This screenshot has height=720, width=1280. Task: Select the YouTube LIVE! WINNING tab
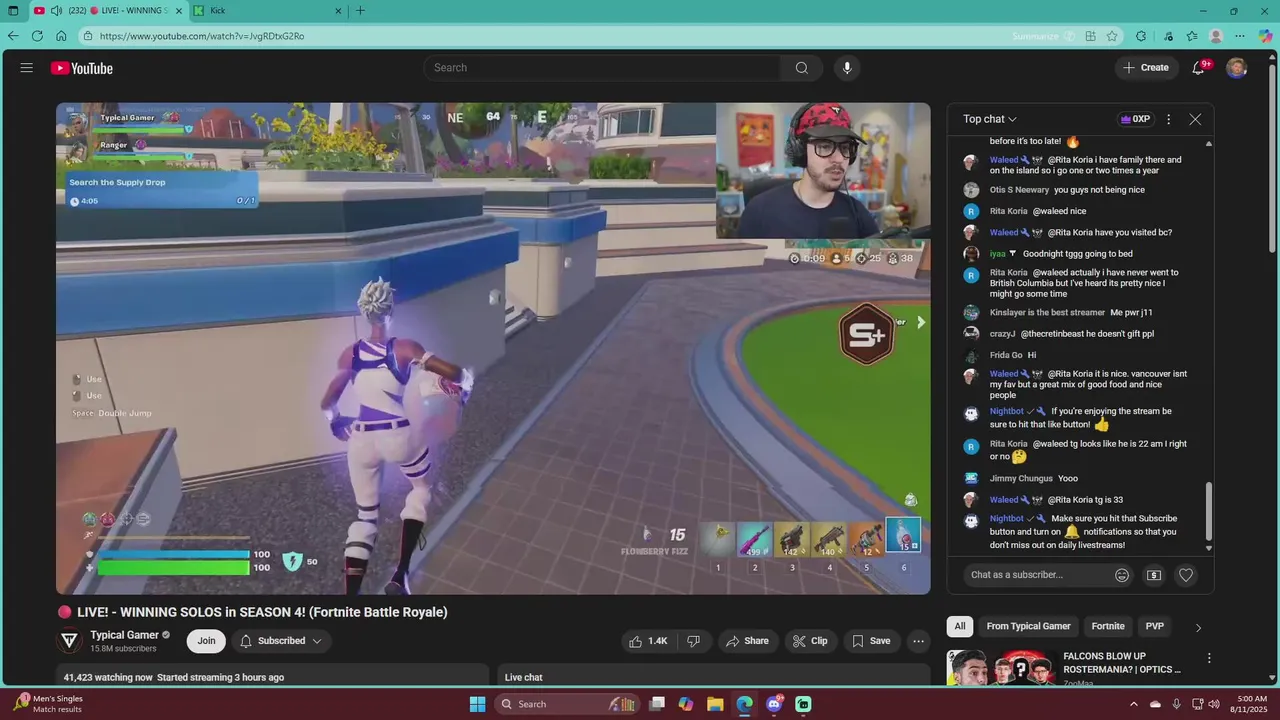pos(110,11)
